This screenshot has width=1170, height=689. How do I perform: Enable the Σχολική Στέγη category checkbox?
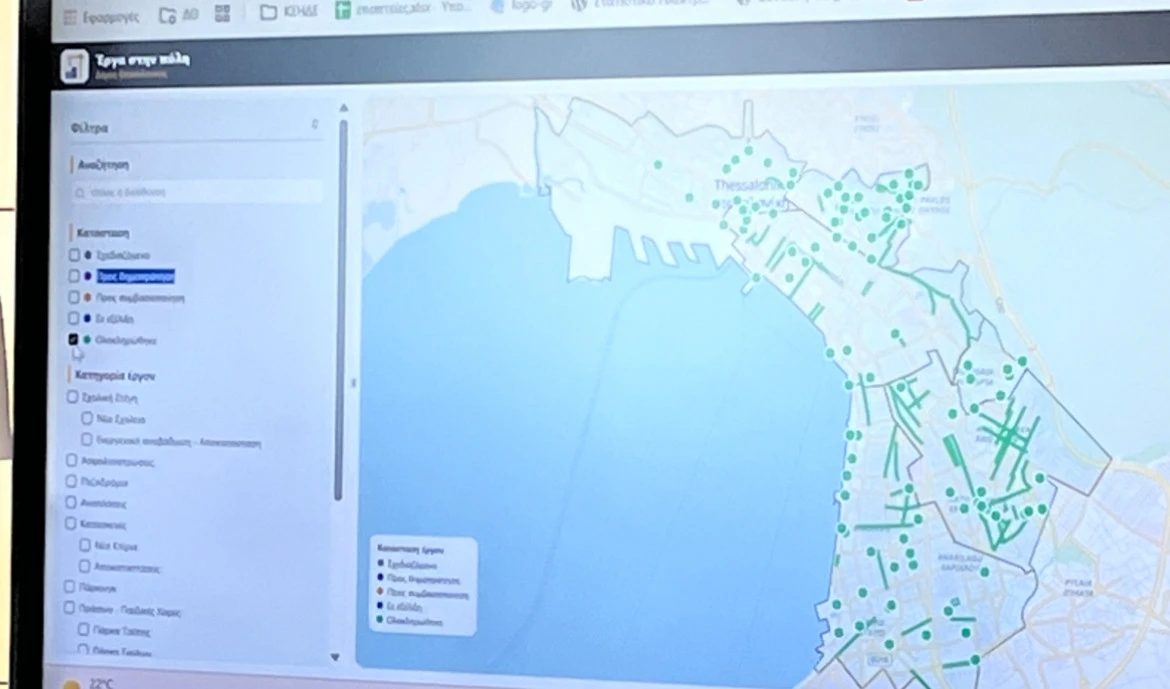pos(72,397)
